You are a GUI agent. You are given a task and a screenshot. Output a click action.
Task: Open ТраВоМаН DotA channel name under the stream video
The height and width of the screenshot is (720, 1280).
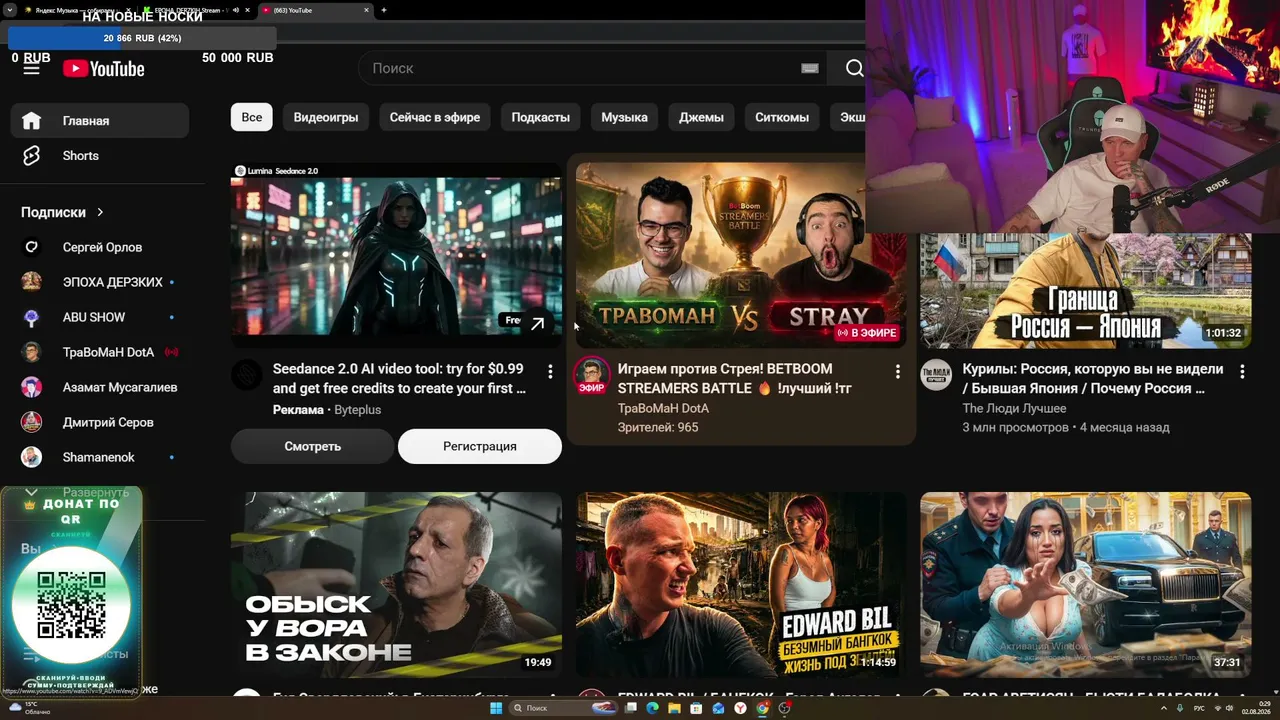663,408
